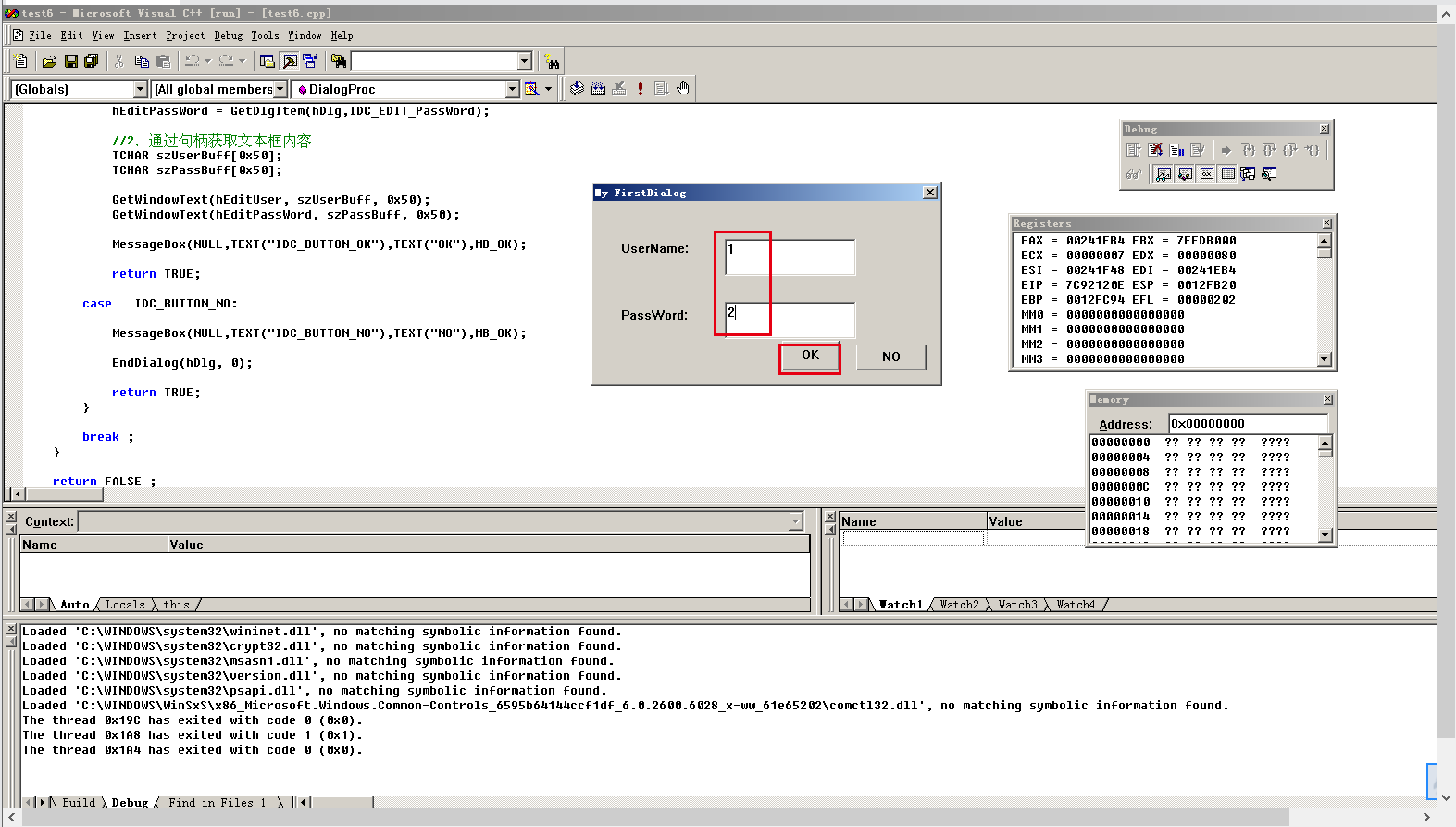
Task: Toggle the Memory window button in Debug toolbar
Action: coord(1227,174)
